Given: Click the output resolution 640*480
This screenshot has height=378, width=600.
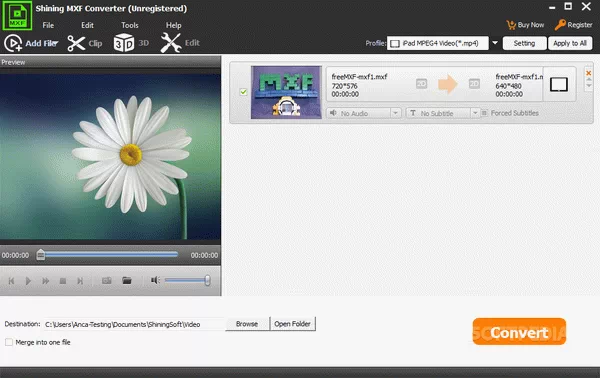Looking at the screenshot, I should [509, 86].
